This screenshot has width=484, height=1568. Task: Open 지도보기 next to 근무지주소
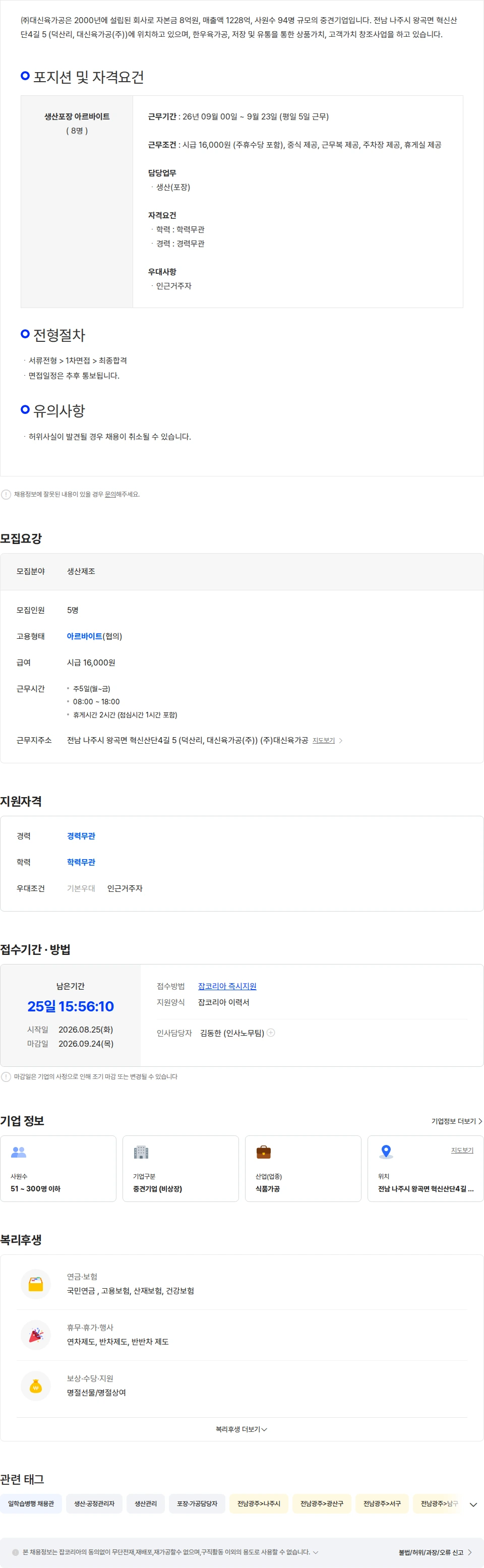click(323, 740)
